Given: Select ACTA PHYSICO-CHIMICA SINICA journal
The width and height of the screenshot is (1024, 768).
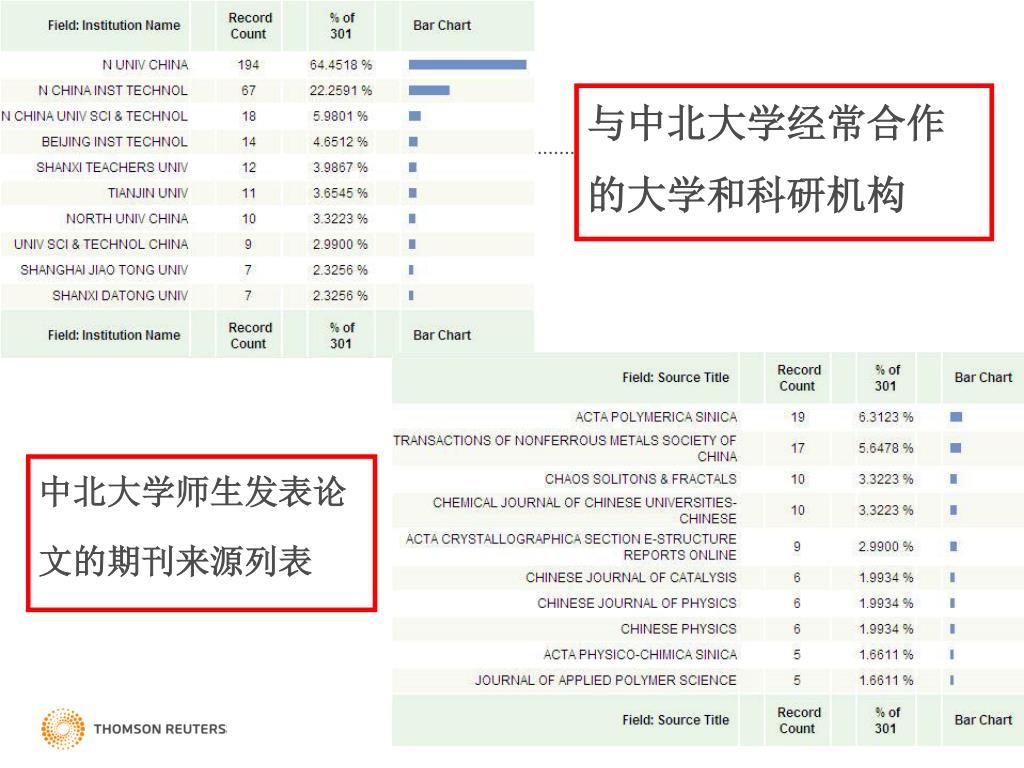Looking at the screenshot, I should (640, 654).
